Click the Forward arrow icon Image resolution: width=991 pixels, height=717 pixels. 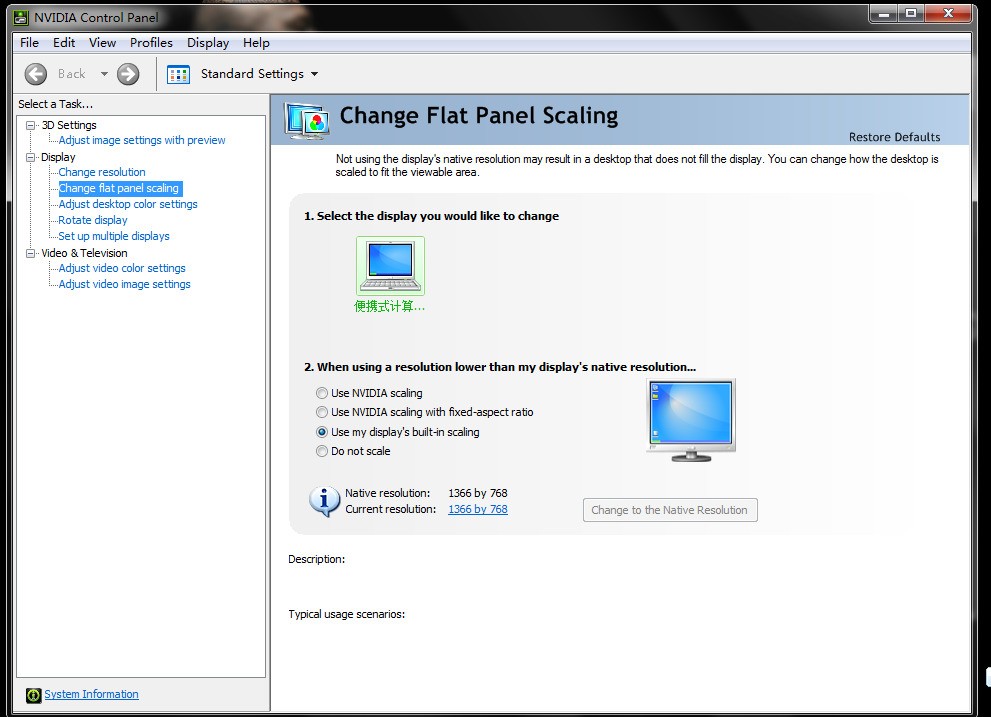coord(128,74)
